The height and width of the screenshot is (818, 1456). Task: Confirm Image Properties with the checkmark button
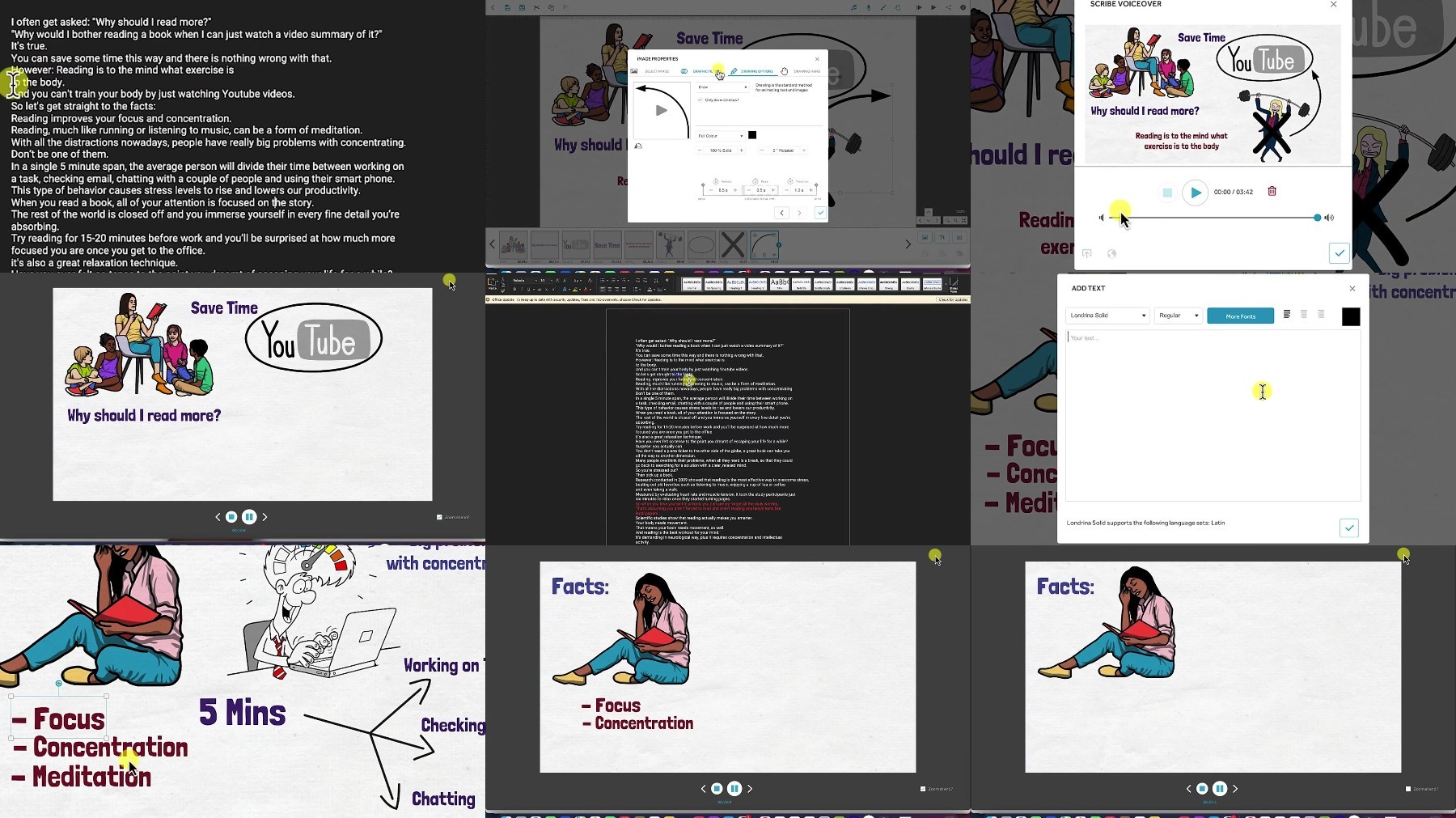pos(821,213)
